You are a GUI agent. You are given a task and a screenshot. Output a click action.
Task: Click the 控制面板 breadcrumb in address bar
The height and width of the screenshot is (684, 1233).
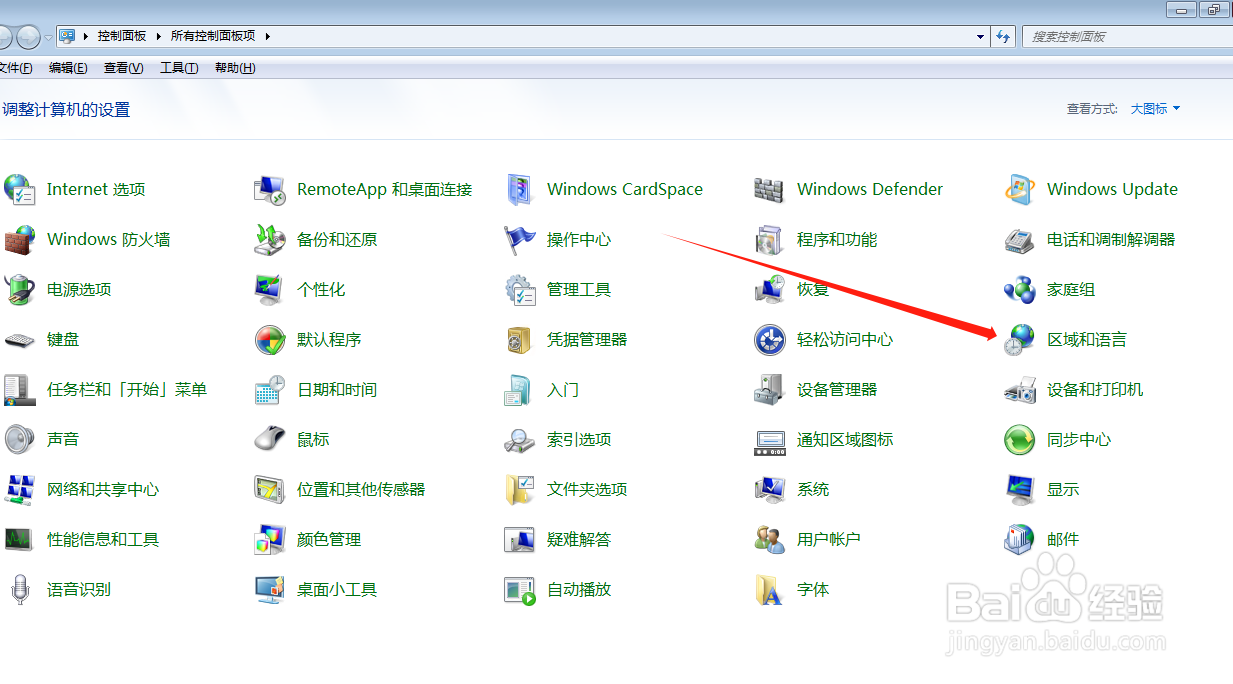coord(122,36)
